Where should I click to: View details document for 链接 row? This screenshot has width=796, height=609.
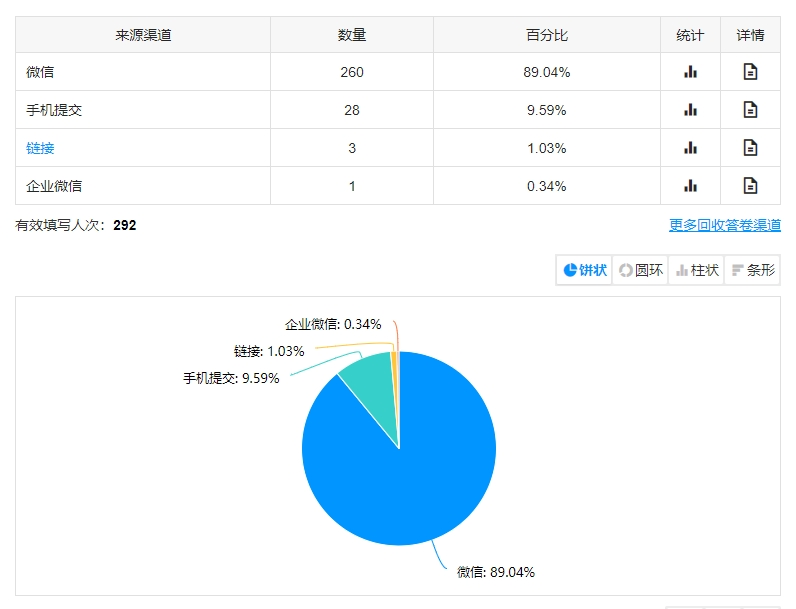(750, 148)
